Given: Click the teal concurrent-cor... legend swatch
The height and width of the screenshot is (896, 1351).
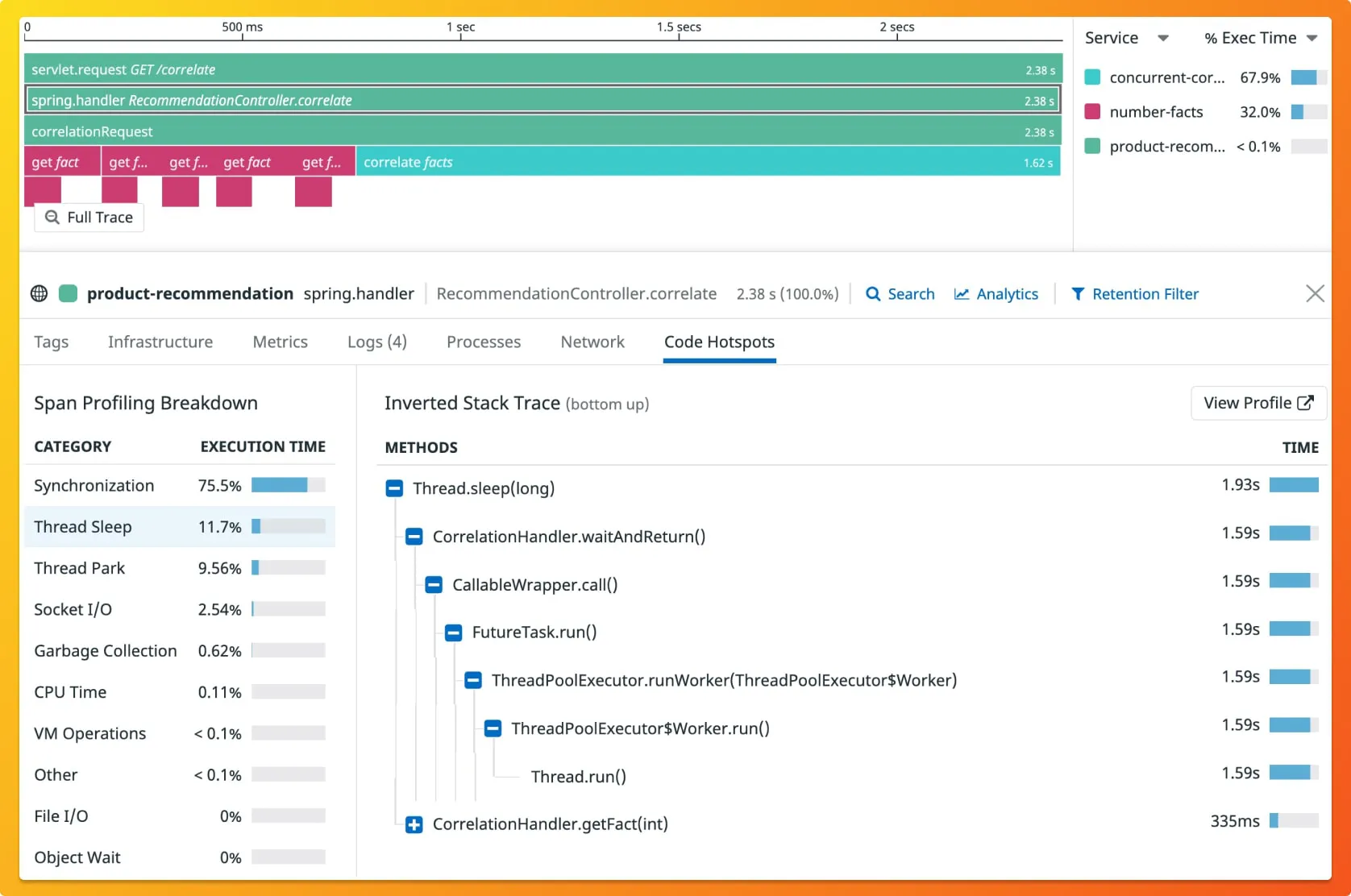Looking at the screenshot, I should [1093, 77].
